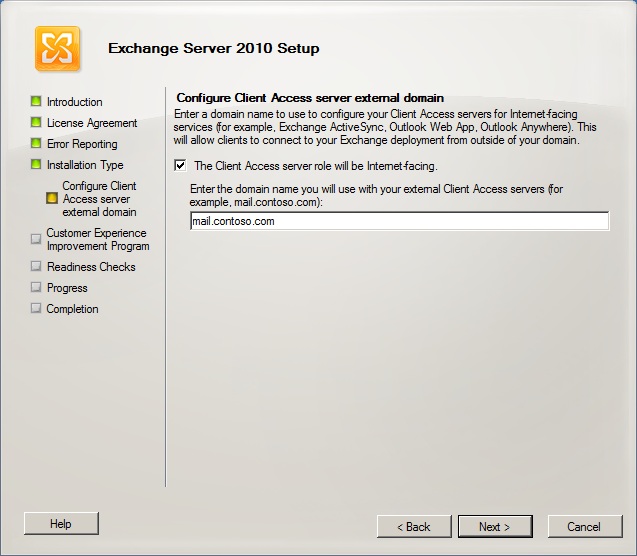
Task: Click the green Introduction step indicator
Action: [36, 101]
